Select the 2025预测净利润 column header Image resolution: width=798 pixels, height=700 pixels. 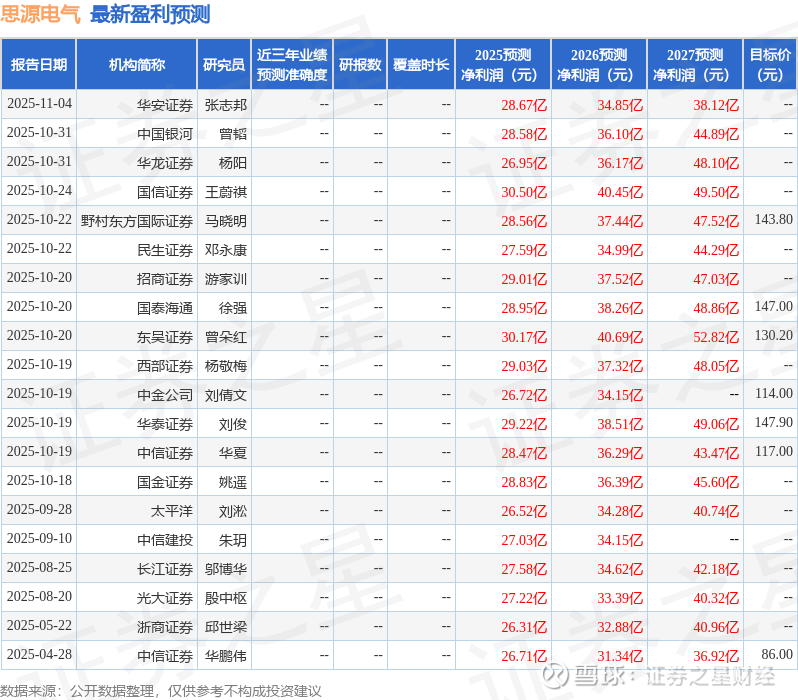tap(503, 65)
